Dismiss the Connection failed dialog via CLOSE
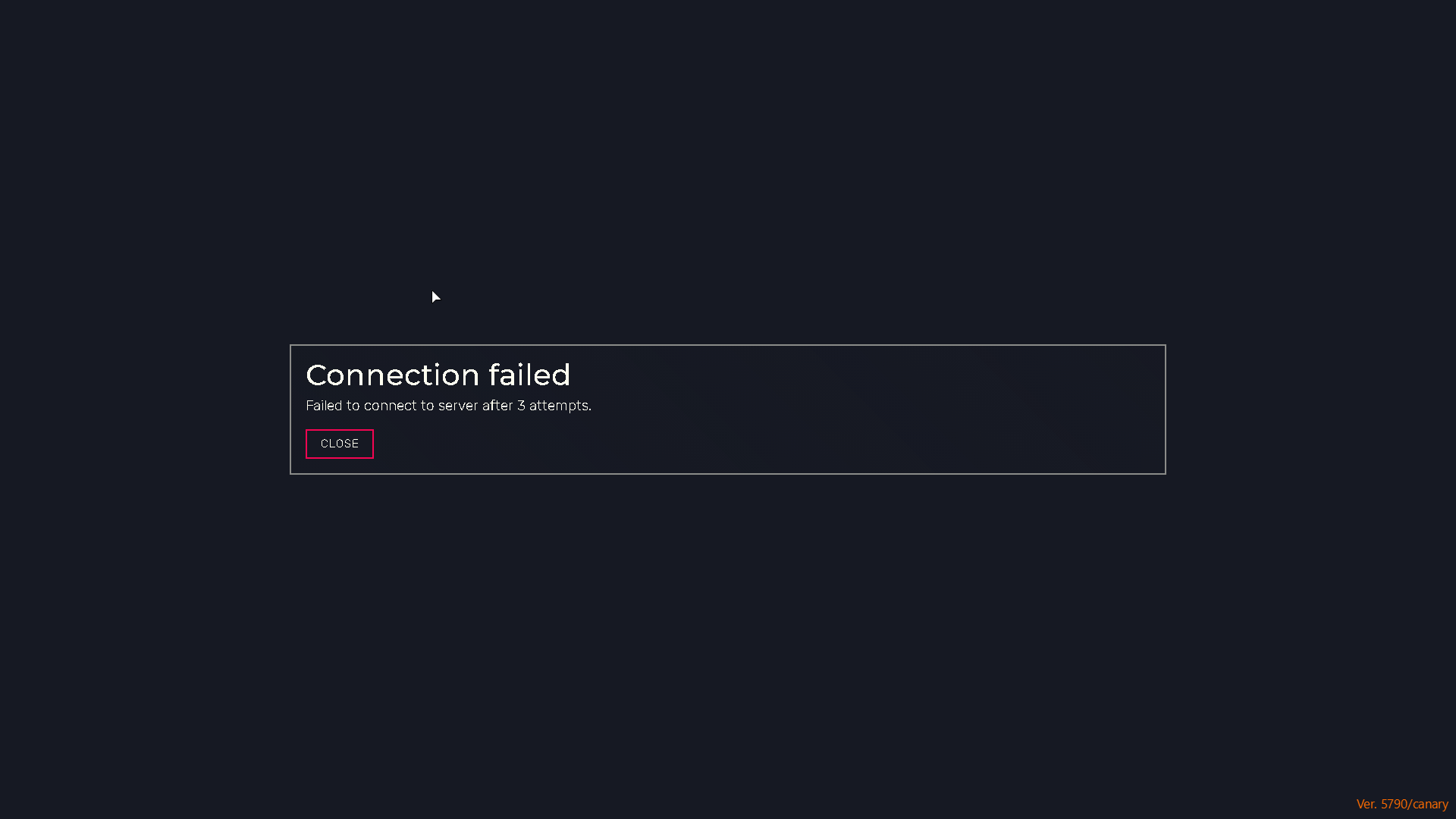1456x819 pixels. click(x=339, y=444)
